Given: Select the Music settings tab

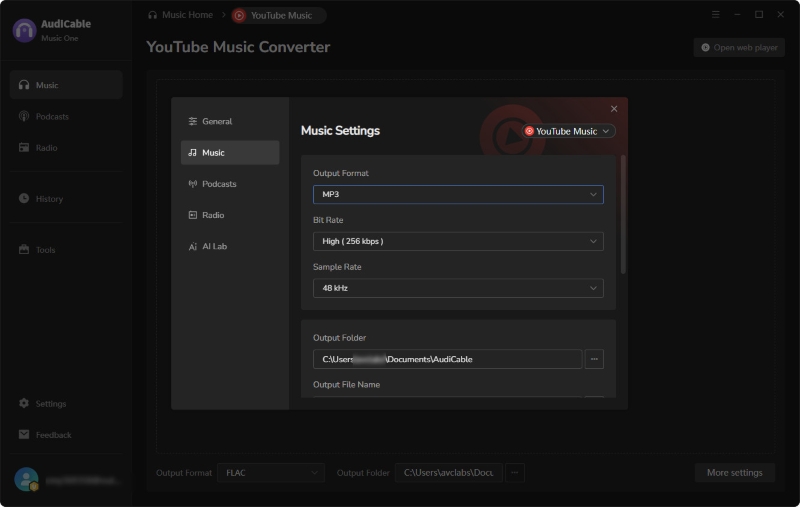Looking at the screenshot, I should tap(230, 153).
